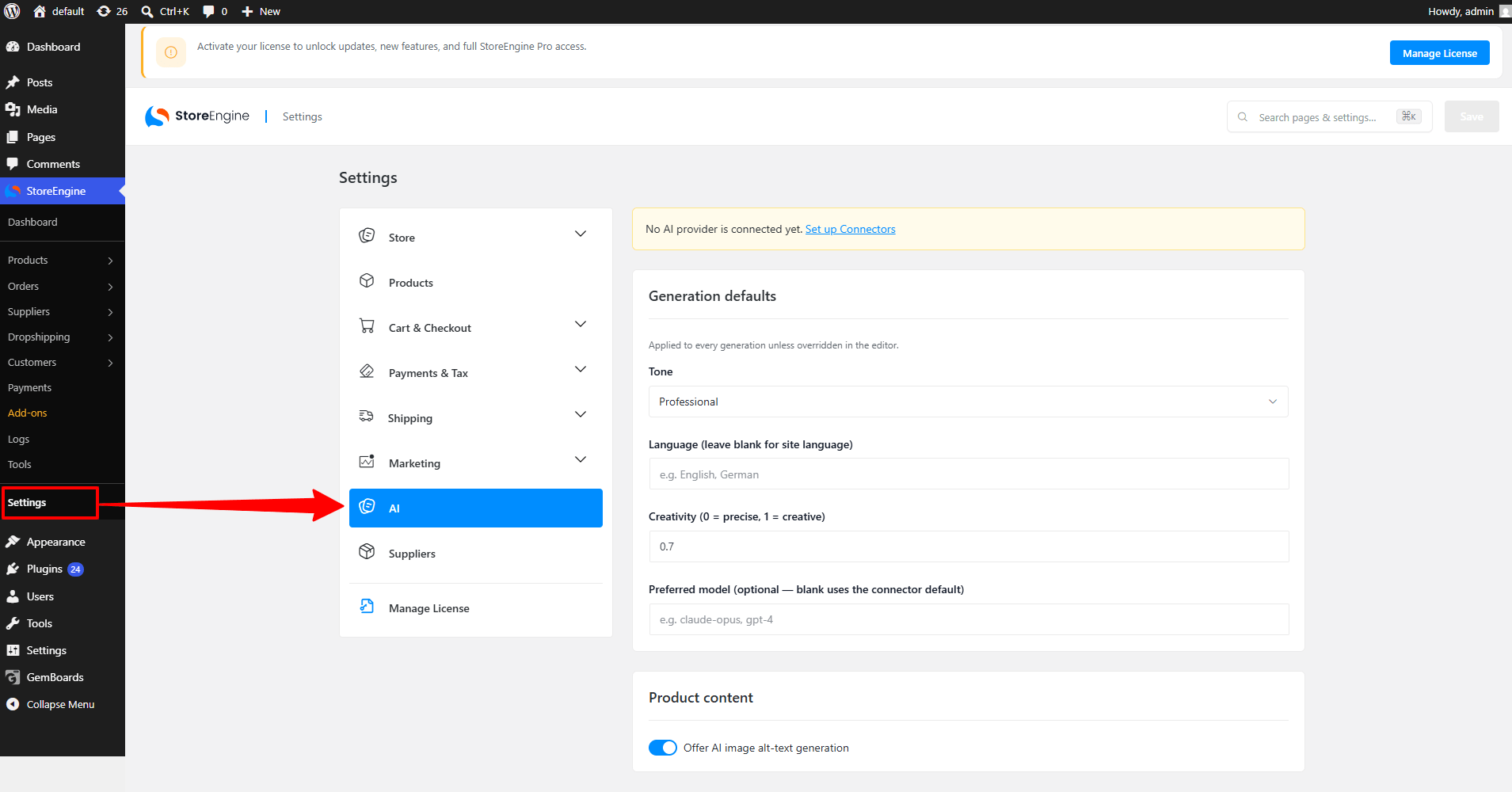Expand the Marketing section chevron
Viewport: 1512px width, 792px height.
click(581, 459)
